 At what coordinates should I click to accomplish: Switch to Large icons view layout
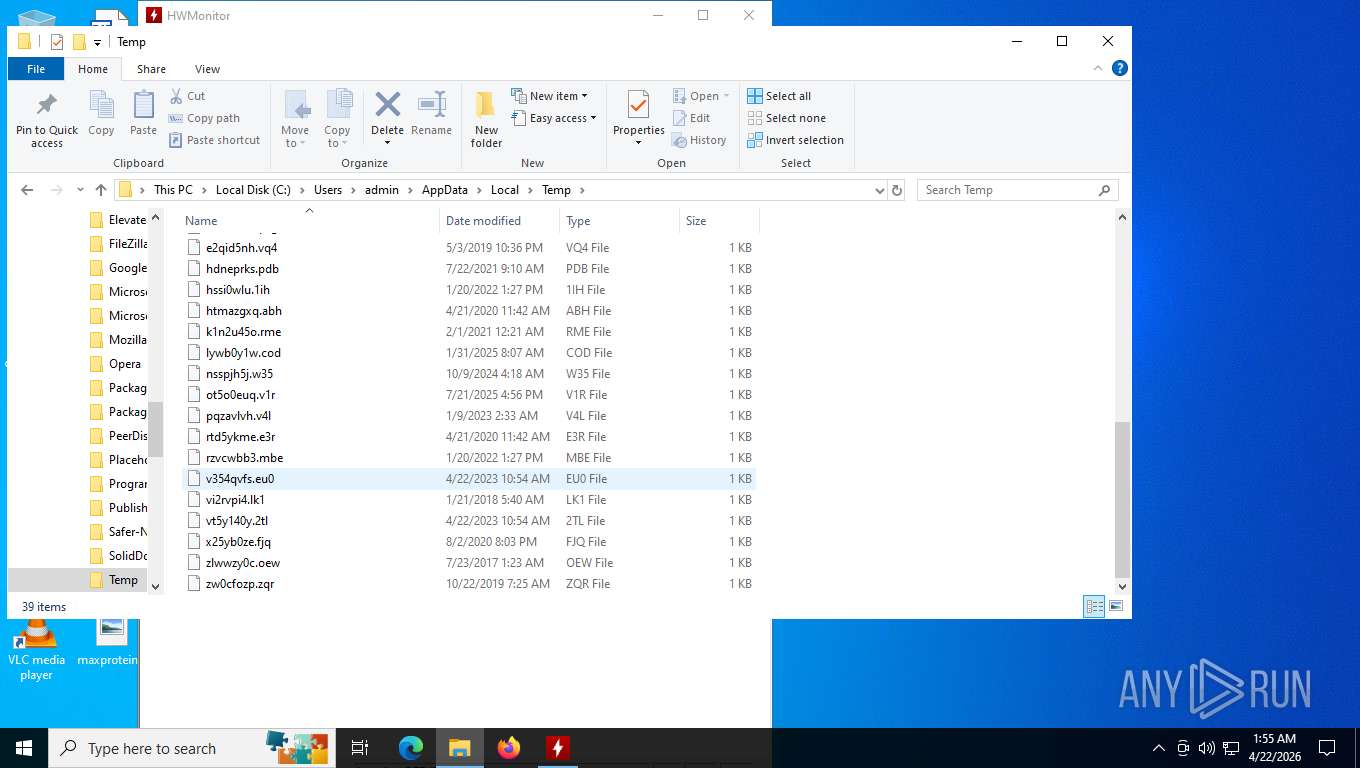(1116, 606)
